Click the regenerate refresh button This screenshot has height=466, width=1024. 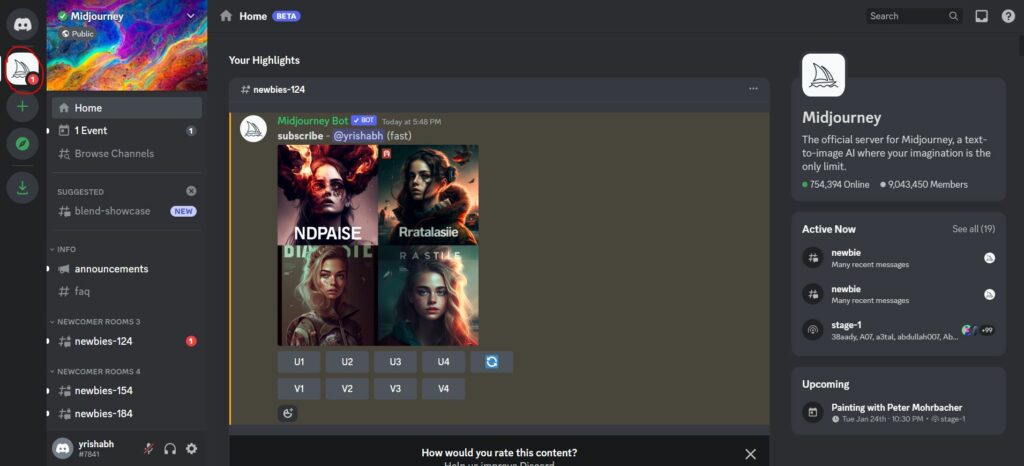coord(492,362)
